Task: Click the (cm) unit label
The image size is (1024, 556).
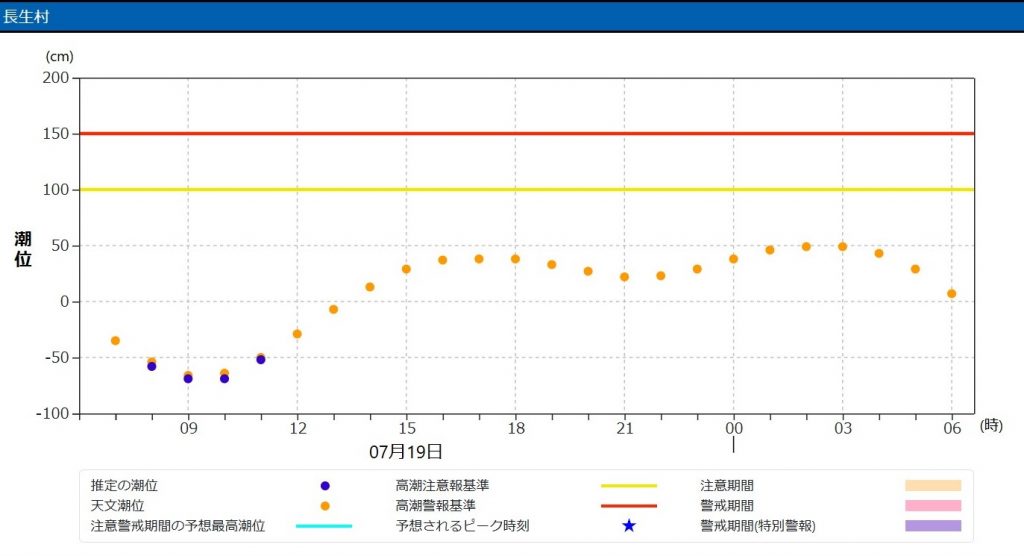Action: 59,57
